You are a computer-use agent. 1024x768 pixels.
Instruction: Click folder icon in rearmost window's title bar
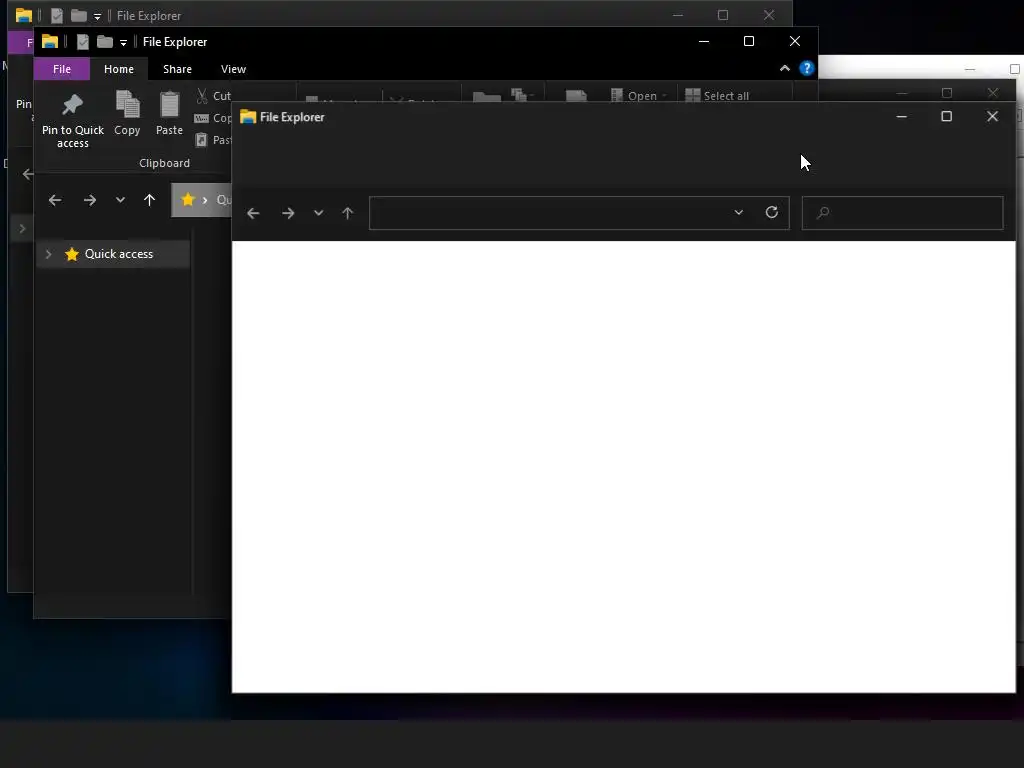point(24,15)
